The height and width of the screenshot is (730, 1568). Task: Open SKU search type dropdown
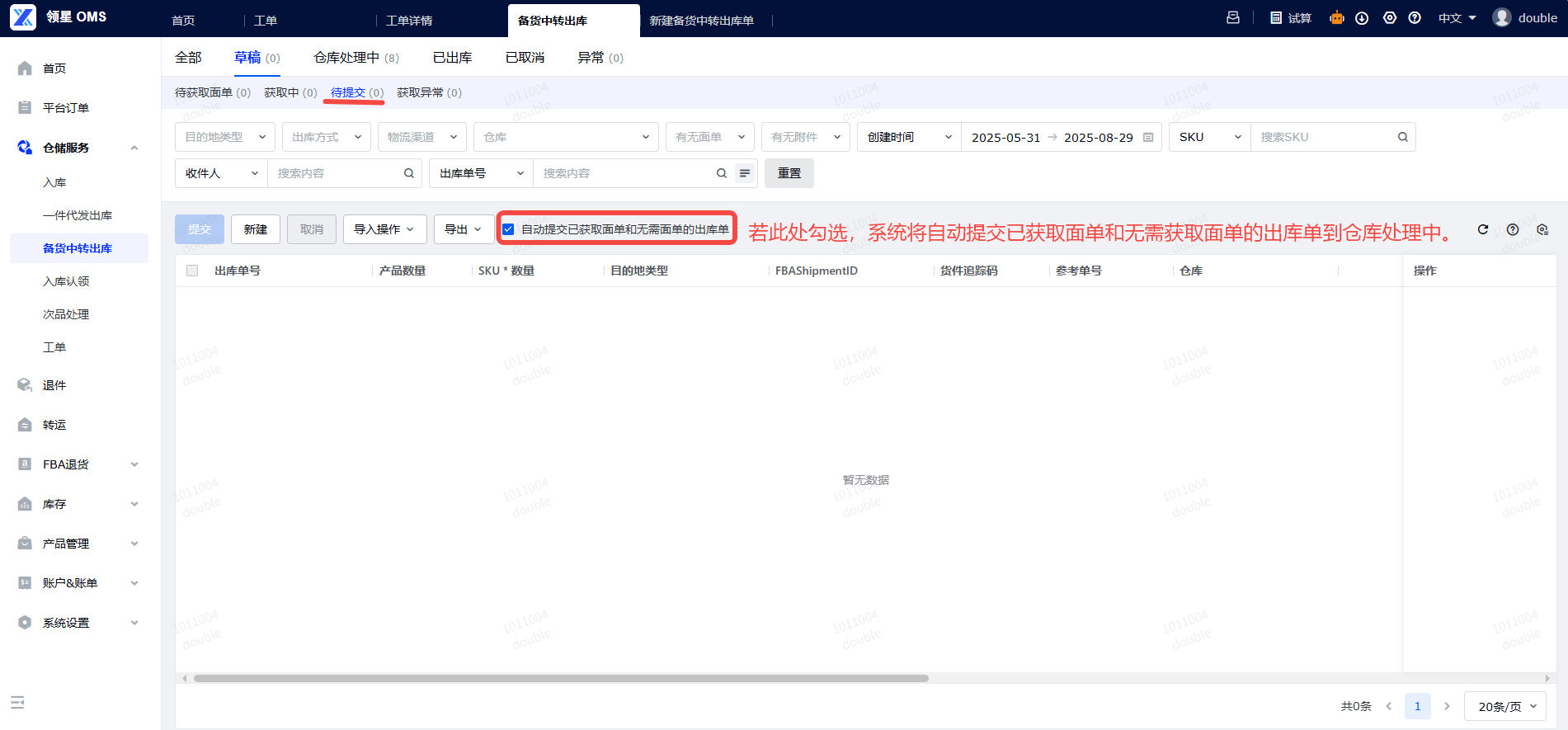coord(1210,137)
